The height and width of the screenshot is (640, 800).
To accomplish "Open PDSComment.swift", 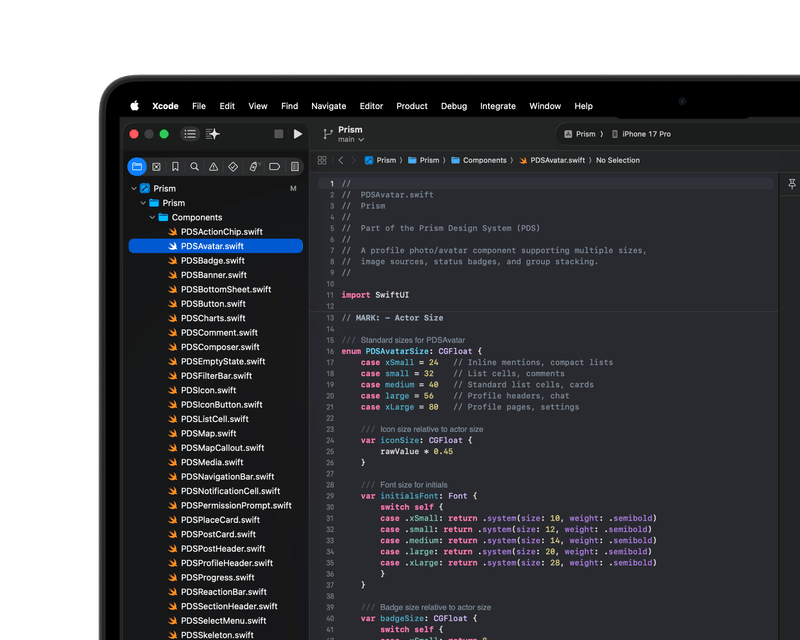I will tap(215, 333).
